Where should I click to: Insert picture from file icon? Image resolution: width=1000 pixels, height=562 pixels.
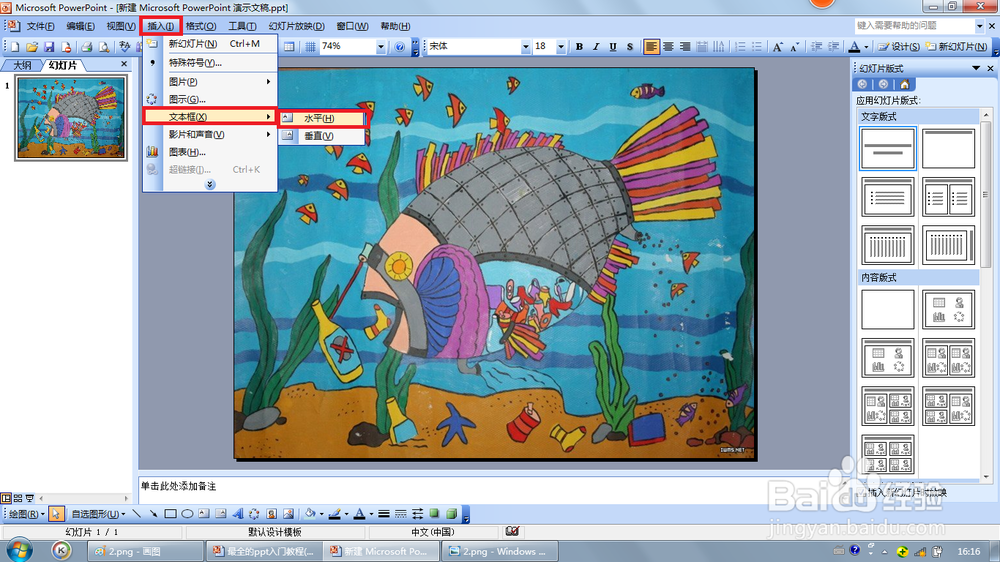click(x=288, y=514)
